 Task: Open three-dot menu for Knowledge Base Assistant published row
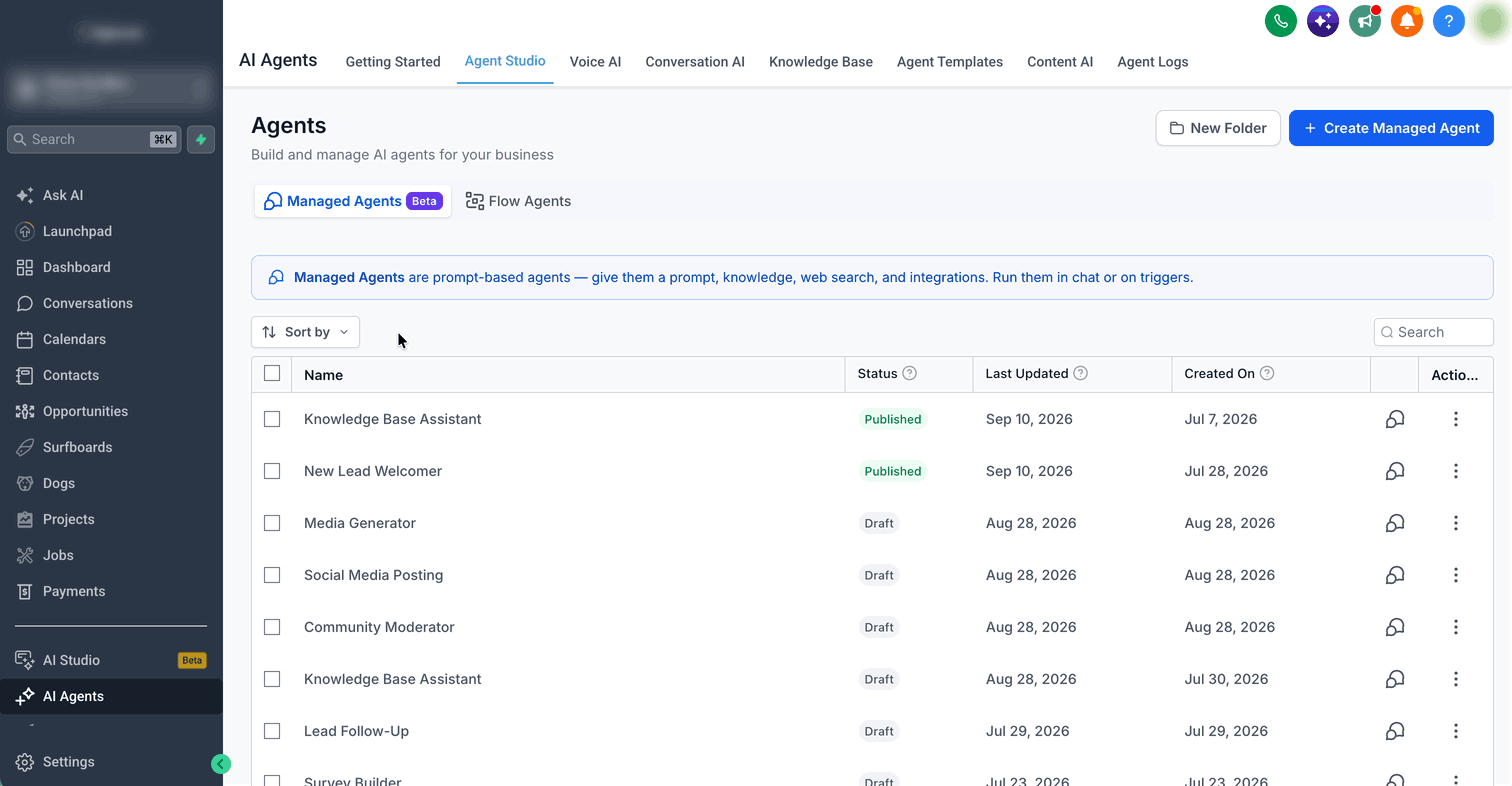point(1456,419)
